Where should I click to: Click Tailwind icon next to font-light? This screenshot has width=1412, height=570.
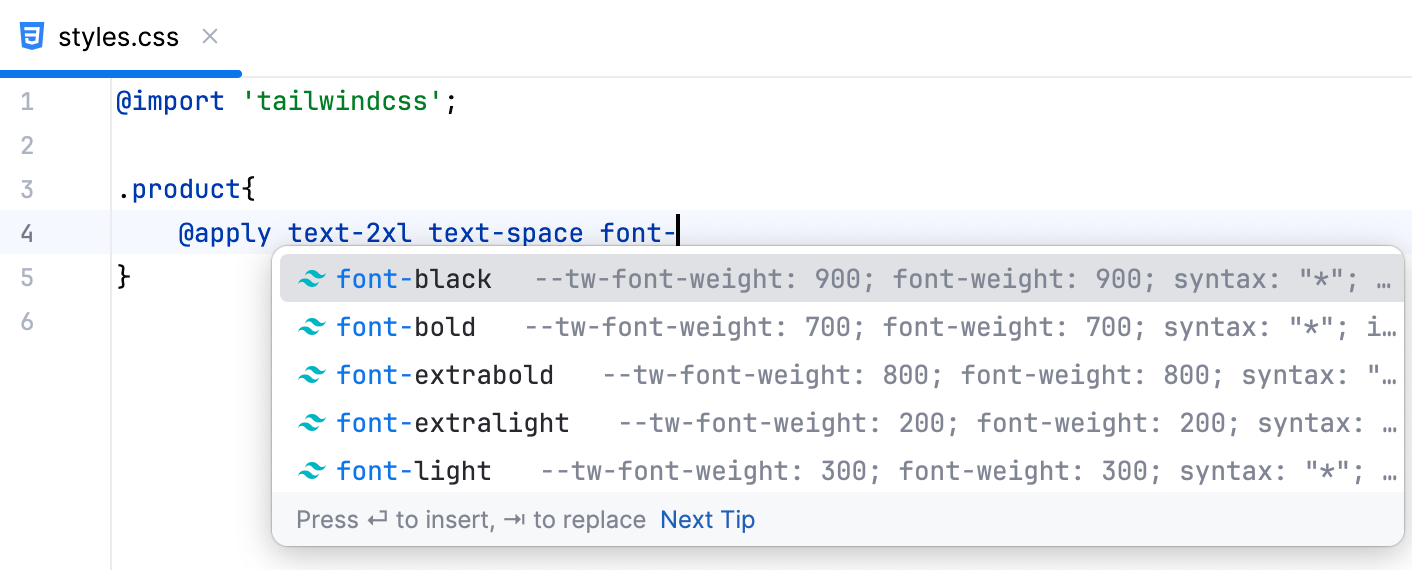tap(312, 471)
